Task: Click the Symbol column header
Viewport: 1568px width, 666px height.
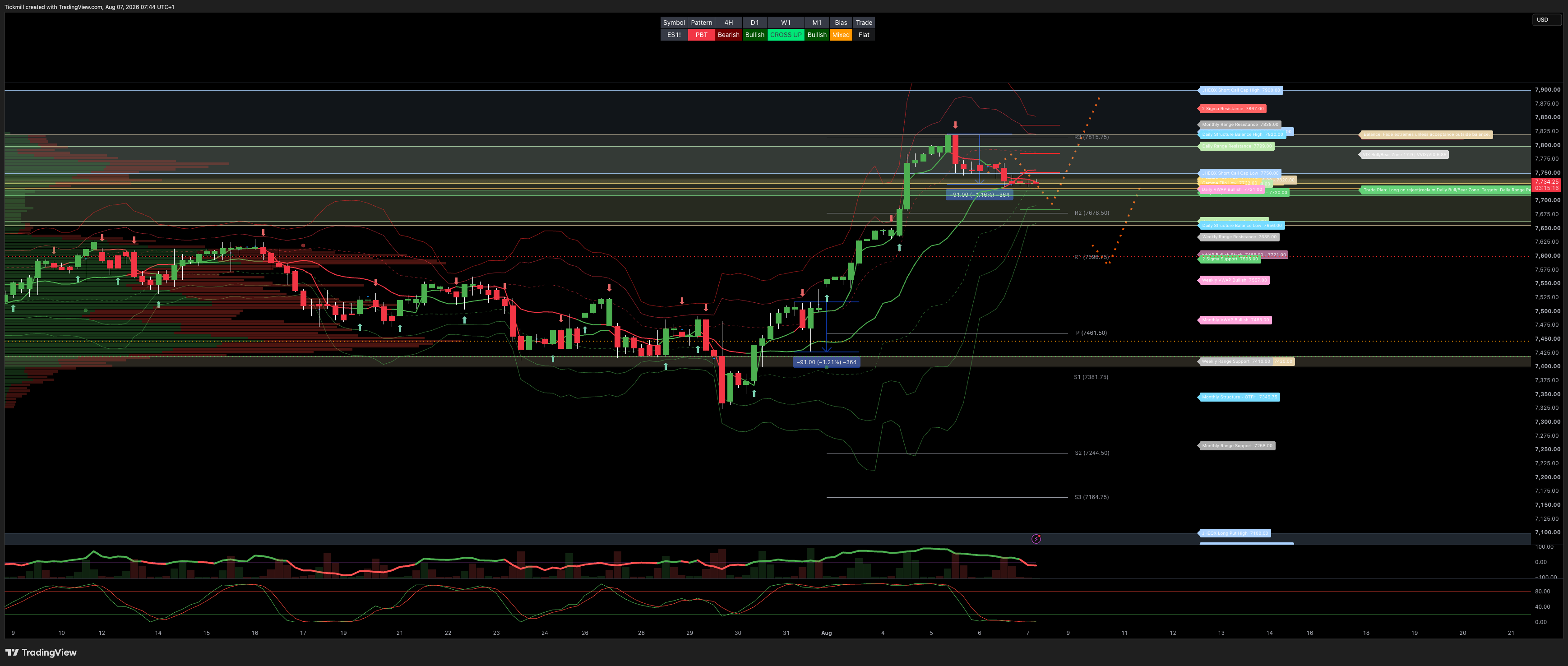Action: click(x=674, y=23)
